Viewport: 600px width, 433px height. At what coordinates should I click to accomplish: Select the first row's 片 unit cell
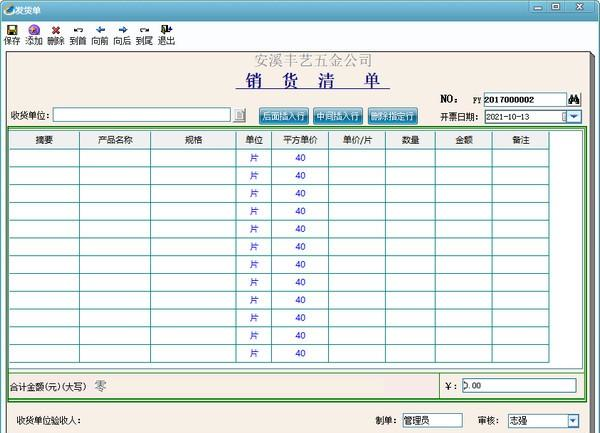254,158
